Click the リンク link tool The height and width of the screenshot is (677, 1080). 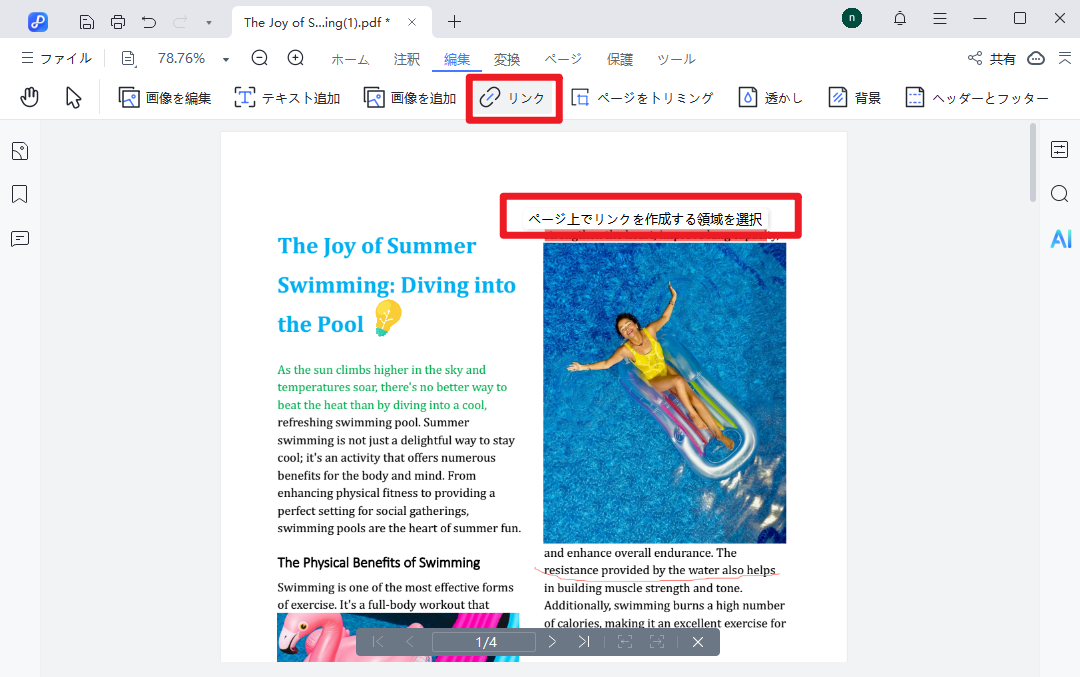512,98
